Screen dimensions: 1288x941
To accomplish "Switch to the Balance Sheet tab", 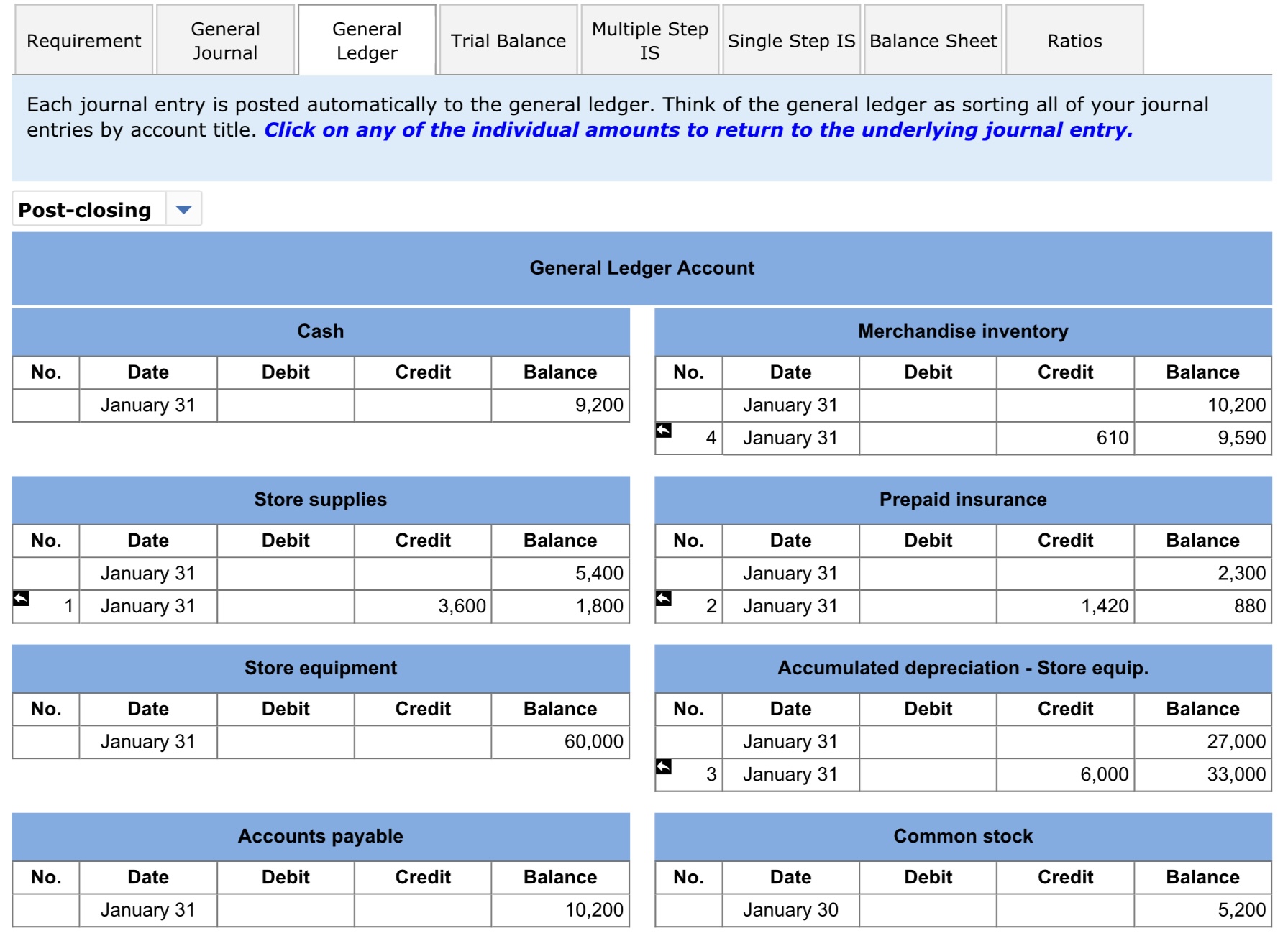I will pyautogui.click(x=932, y=41).
